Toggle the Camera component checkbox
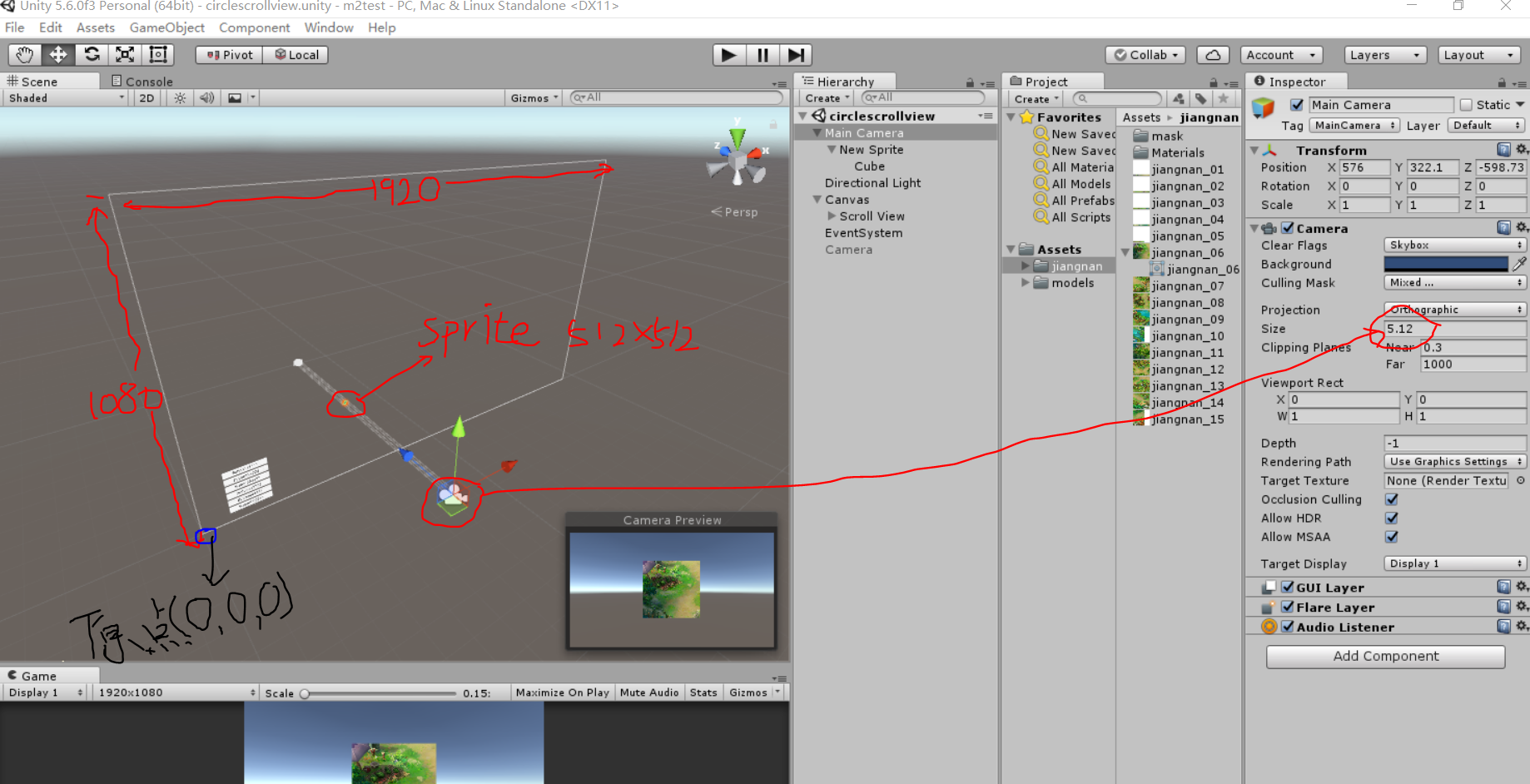Image resolution: width=1530 pixels, height=784 pixels. [x=1287, y=227]
